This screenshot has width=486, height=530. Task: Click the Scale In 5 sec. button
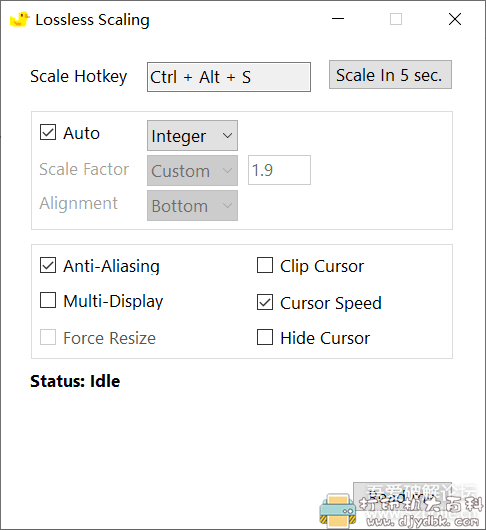tap(390, 75)
